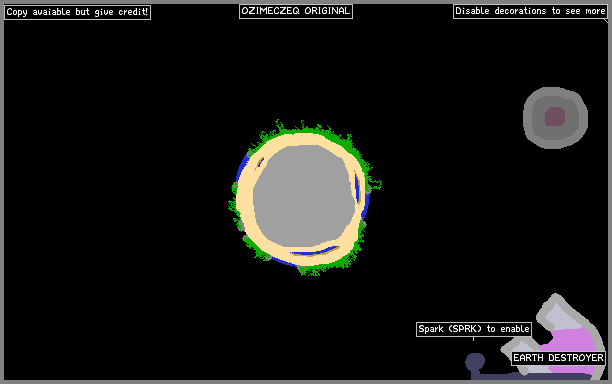Click the 'Disable decorations to see more' sign

[530, 11]
